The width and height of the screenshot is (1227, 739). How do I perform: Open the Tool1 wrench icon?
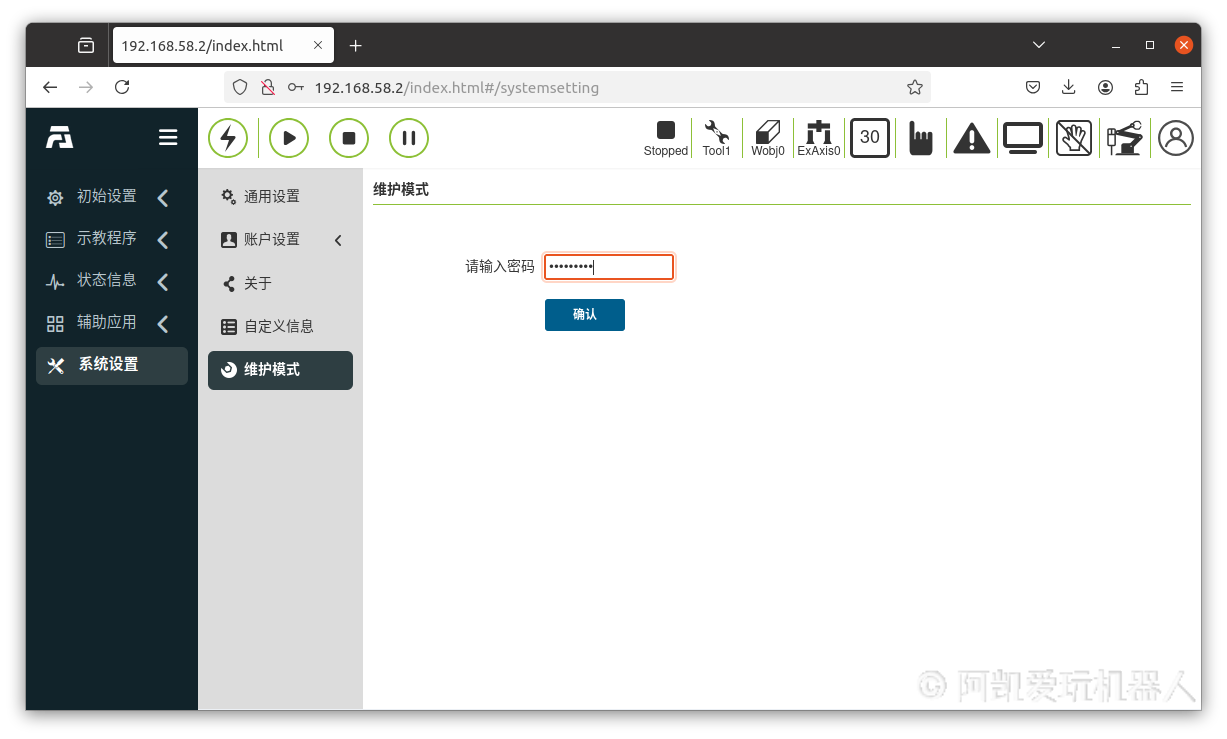click(x=716, y=138)
